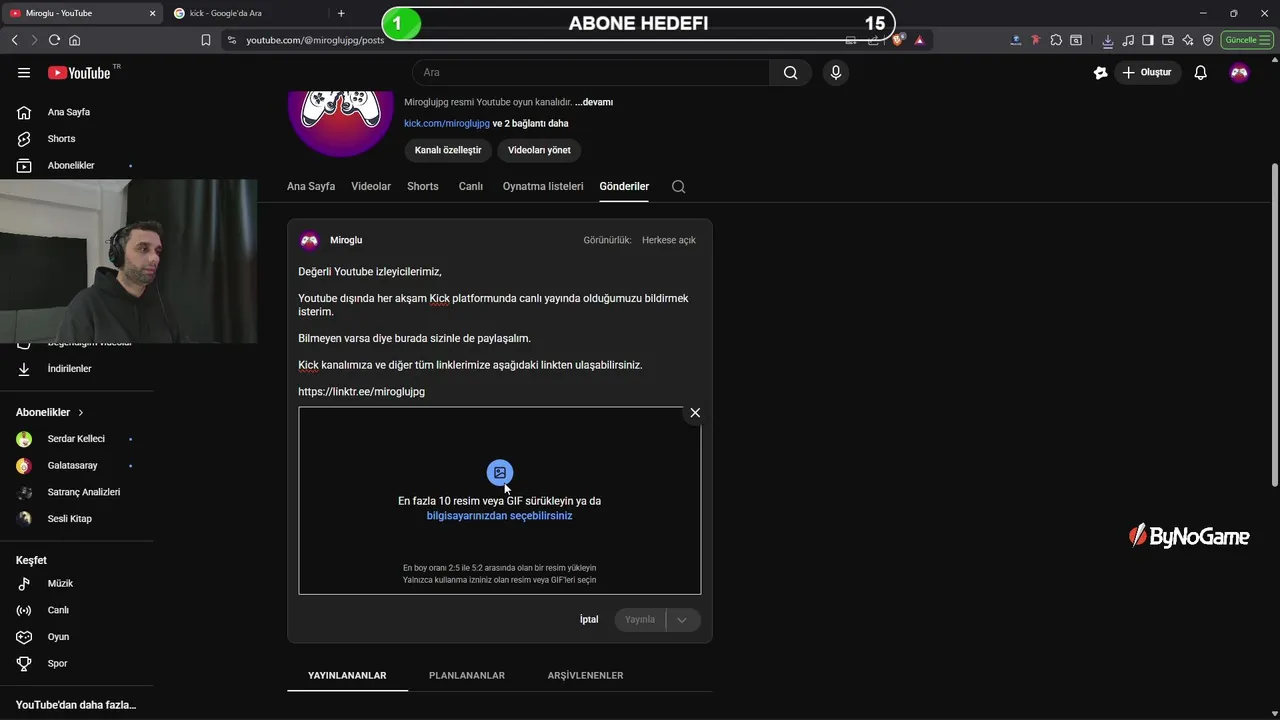Click the Kanalı özelleştir button
Screen dimensions: 1280x720
[448, 150]
